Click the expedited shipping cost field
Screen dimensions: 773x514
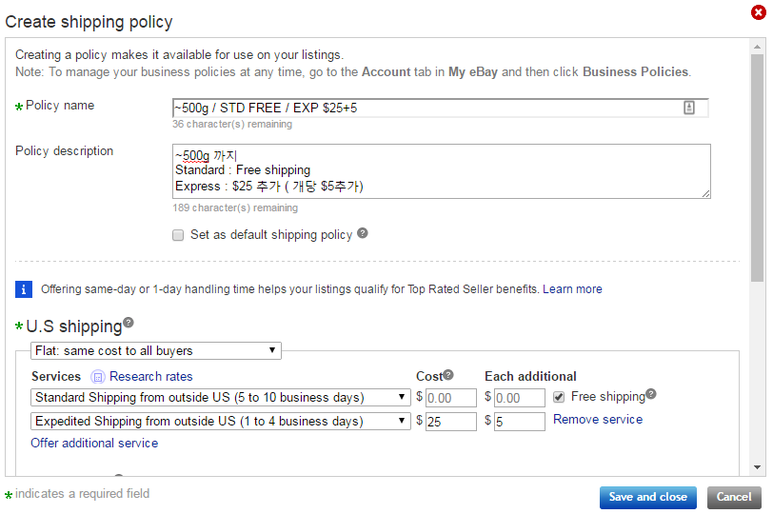coord(452,422)
